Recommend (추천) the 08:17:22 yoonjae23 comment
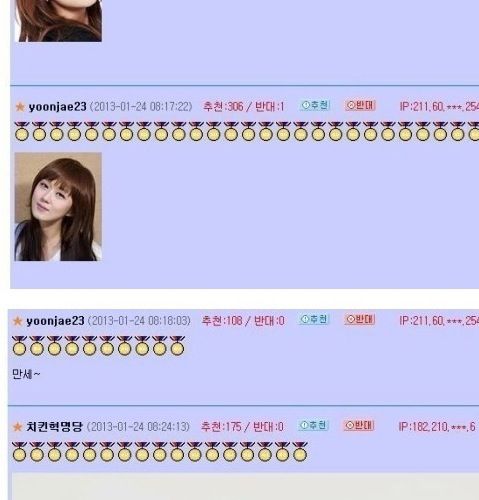The height and width of the screenshot is (500, 479). 315,105
